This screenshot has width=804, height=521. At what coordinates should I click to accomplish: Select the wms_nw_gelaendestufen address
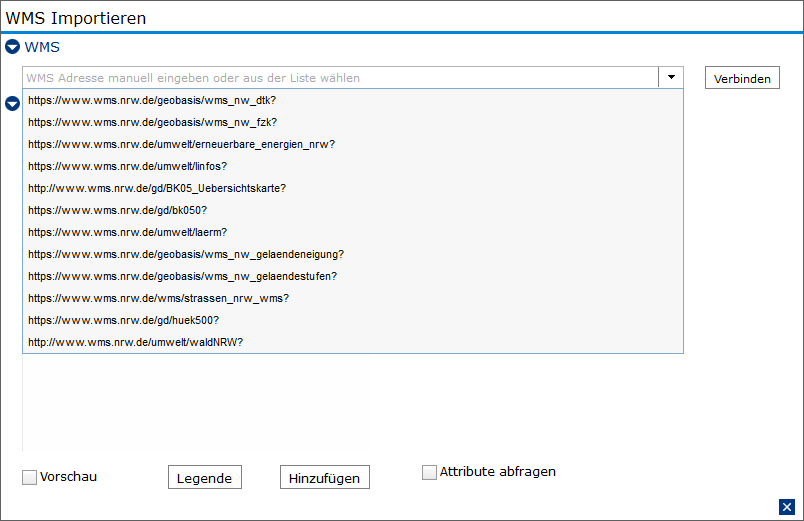353,277
